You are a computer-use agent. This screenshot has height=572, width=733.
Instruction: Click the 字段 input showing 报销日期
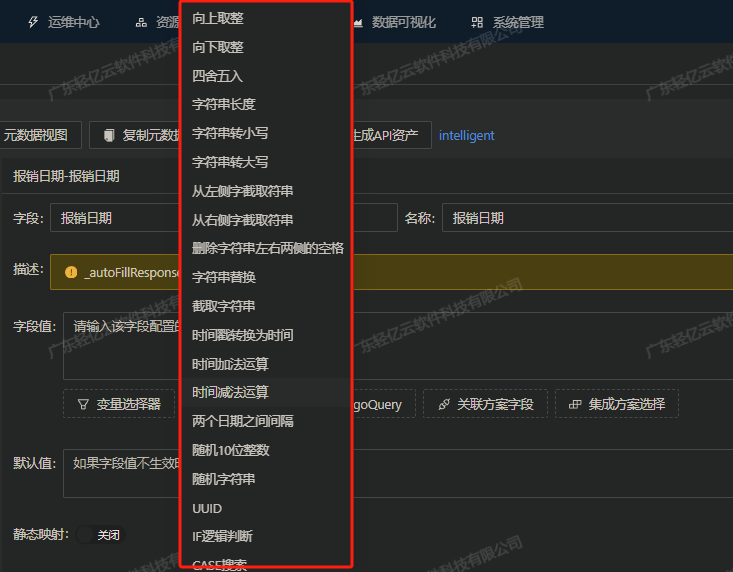click(x=115, y=218)
